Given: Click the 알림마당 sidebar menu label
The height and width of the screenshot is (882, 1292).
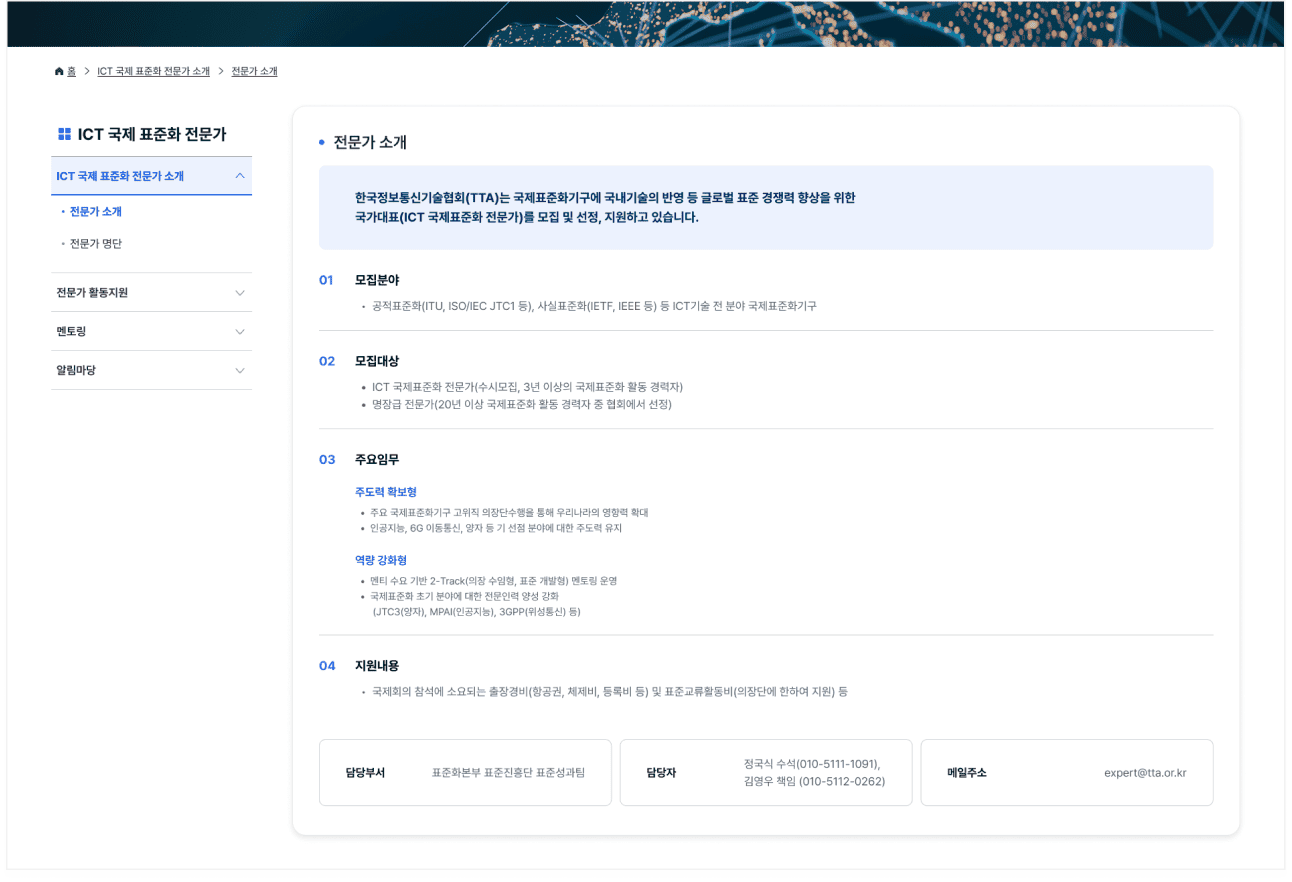Looking at the screenshot, I should (x=76, y=371).
